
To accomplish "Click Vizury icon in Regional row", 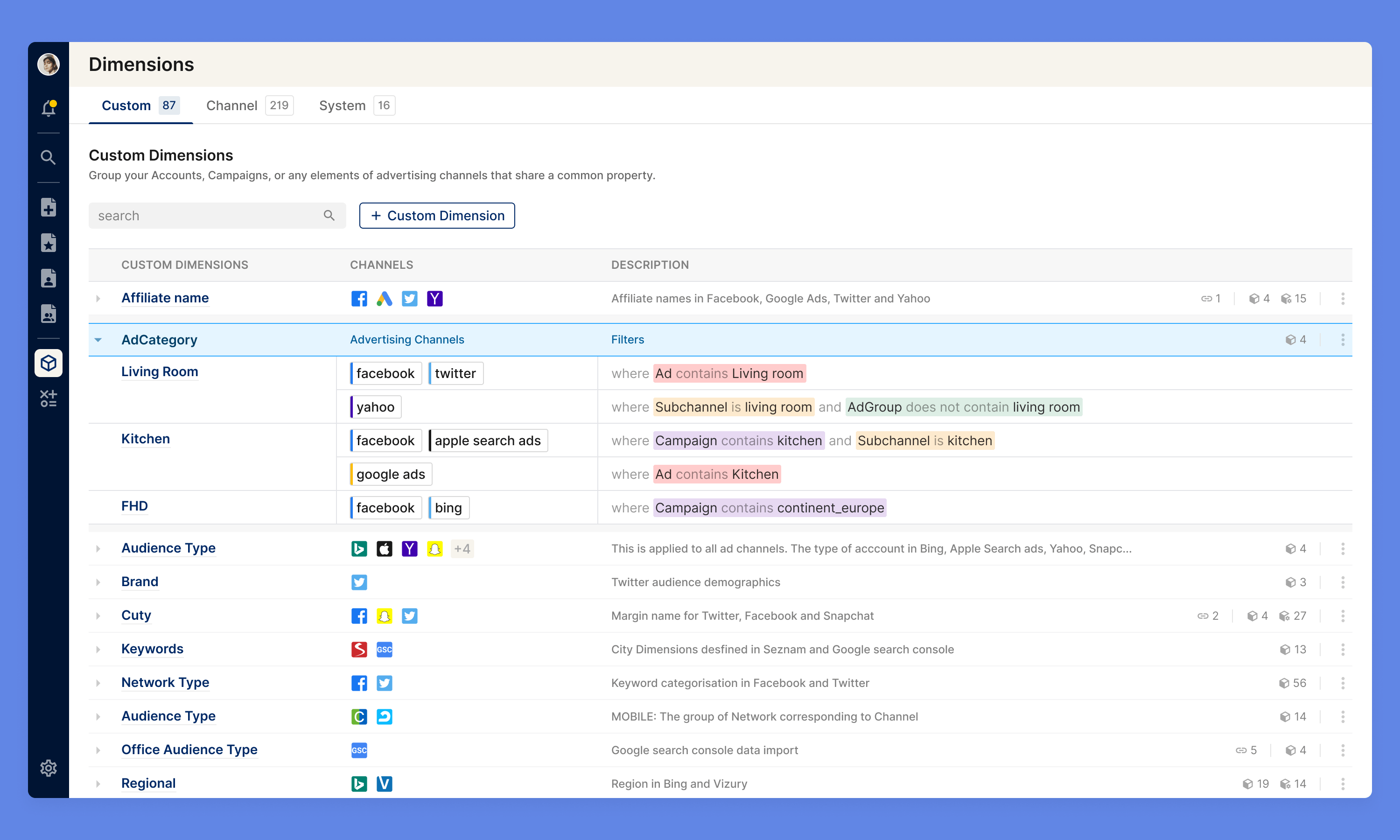I will (x=384, y=784).
